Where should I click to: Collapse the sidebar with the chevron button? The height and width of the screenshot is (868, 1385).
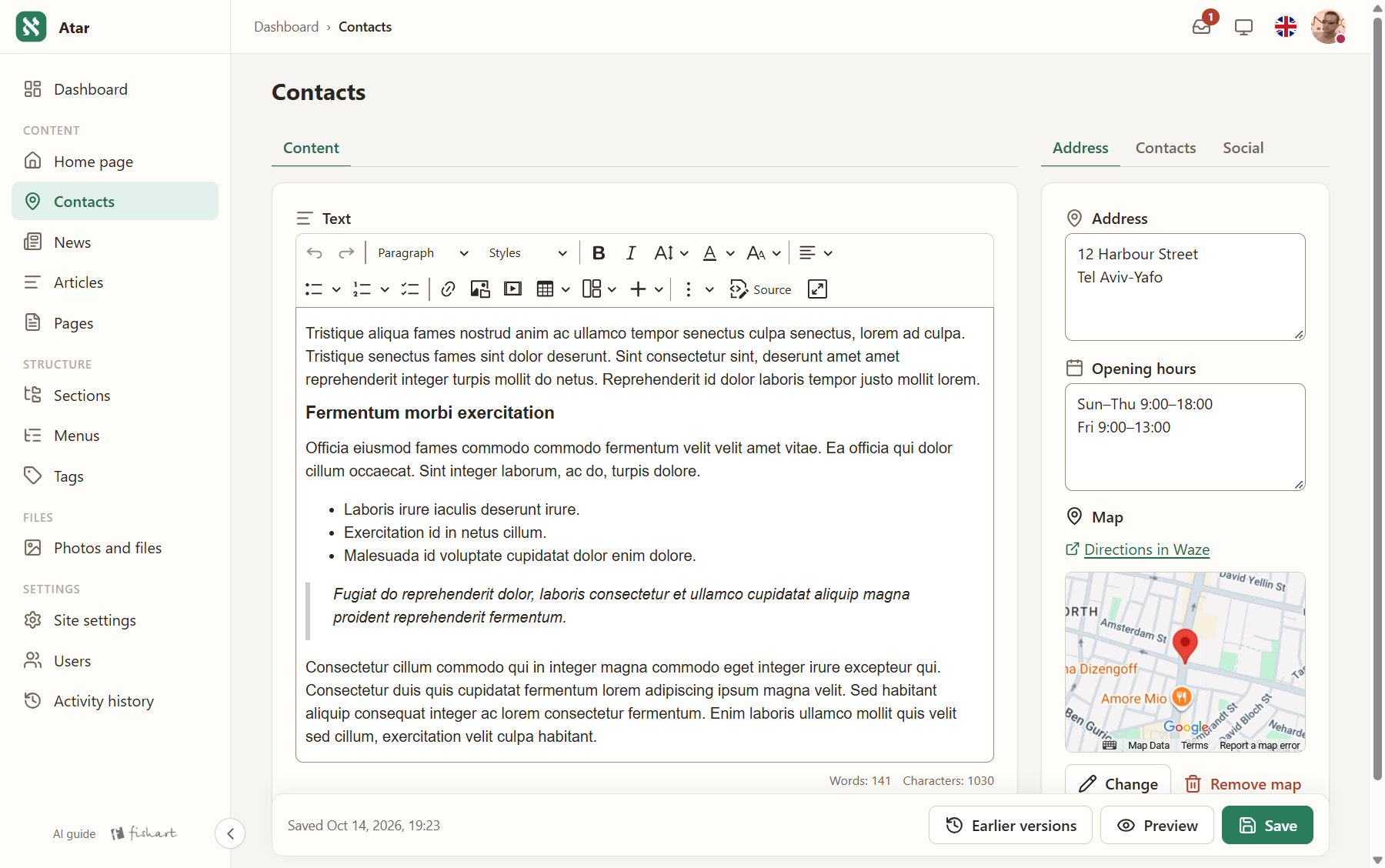[230, 833]
